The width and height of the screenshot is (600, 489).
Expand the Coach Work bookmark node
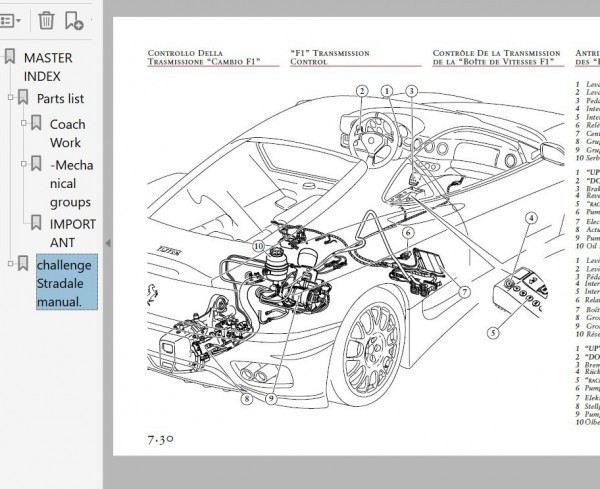[24, 123]
